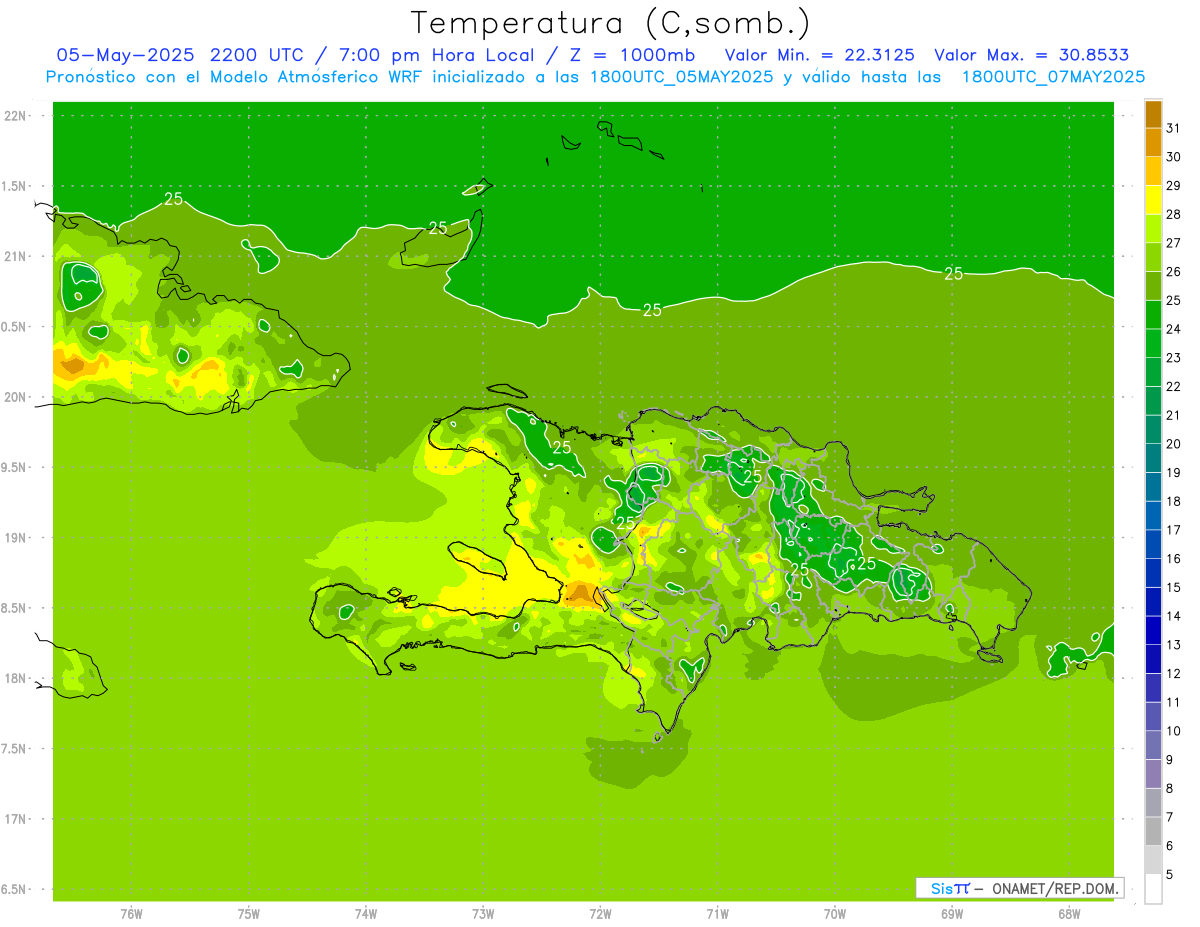This screenshot has width=1200, height=927.
Task: Pick the blue swatch between 14 and 15
Action: tap(1153, 602)
